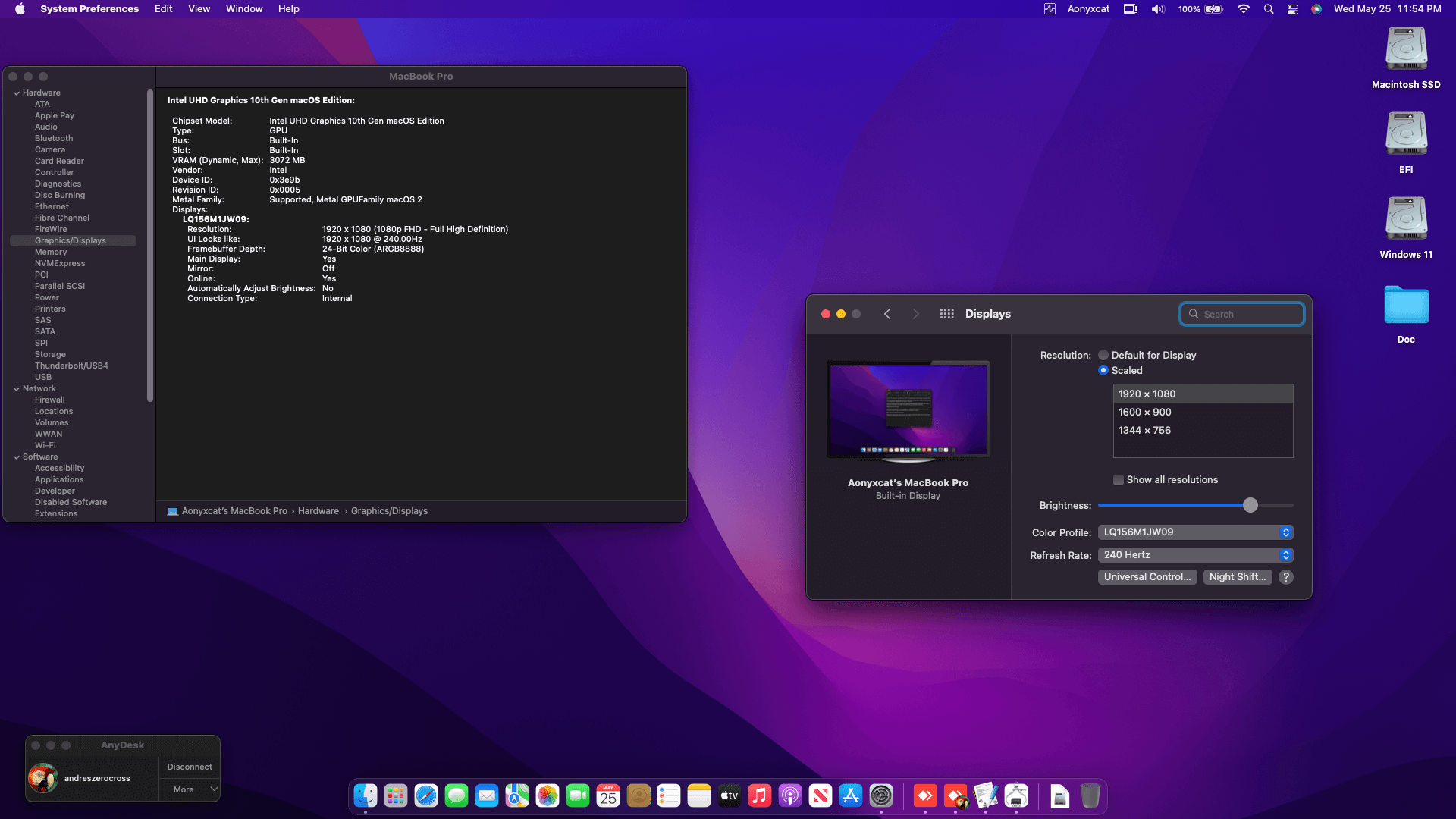Open App Store from the Dock
Screen dimensions: 1456x819
851,795
